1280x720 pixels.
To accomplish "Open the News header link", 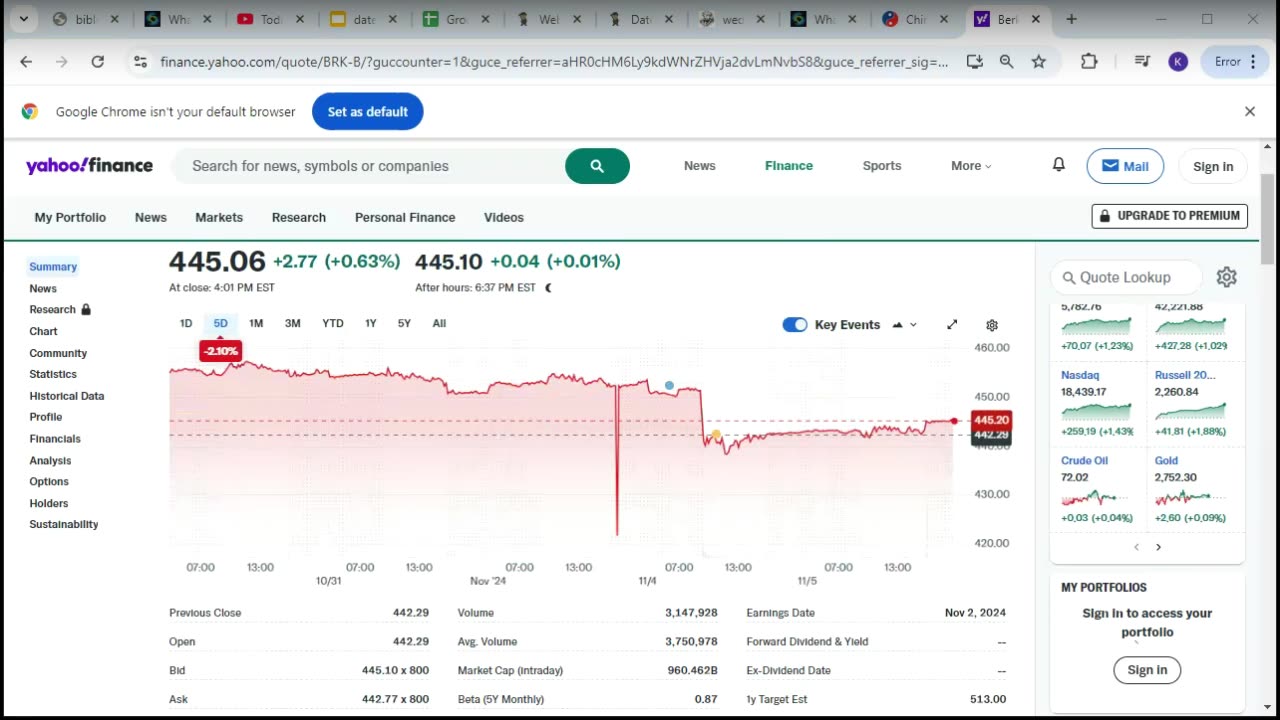I will (x=699, y=166).
